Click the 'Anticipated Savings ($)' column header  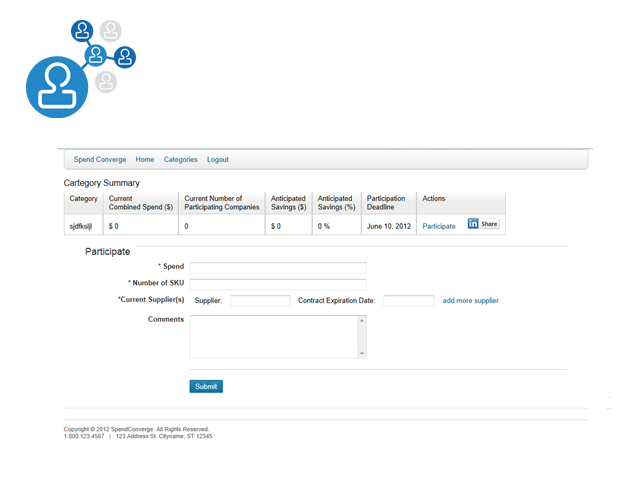tap(288, 203)
